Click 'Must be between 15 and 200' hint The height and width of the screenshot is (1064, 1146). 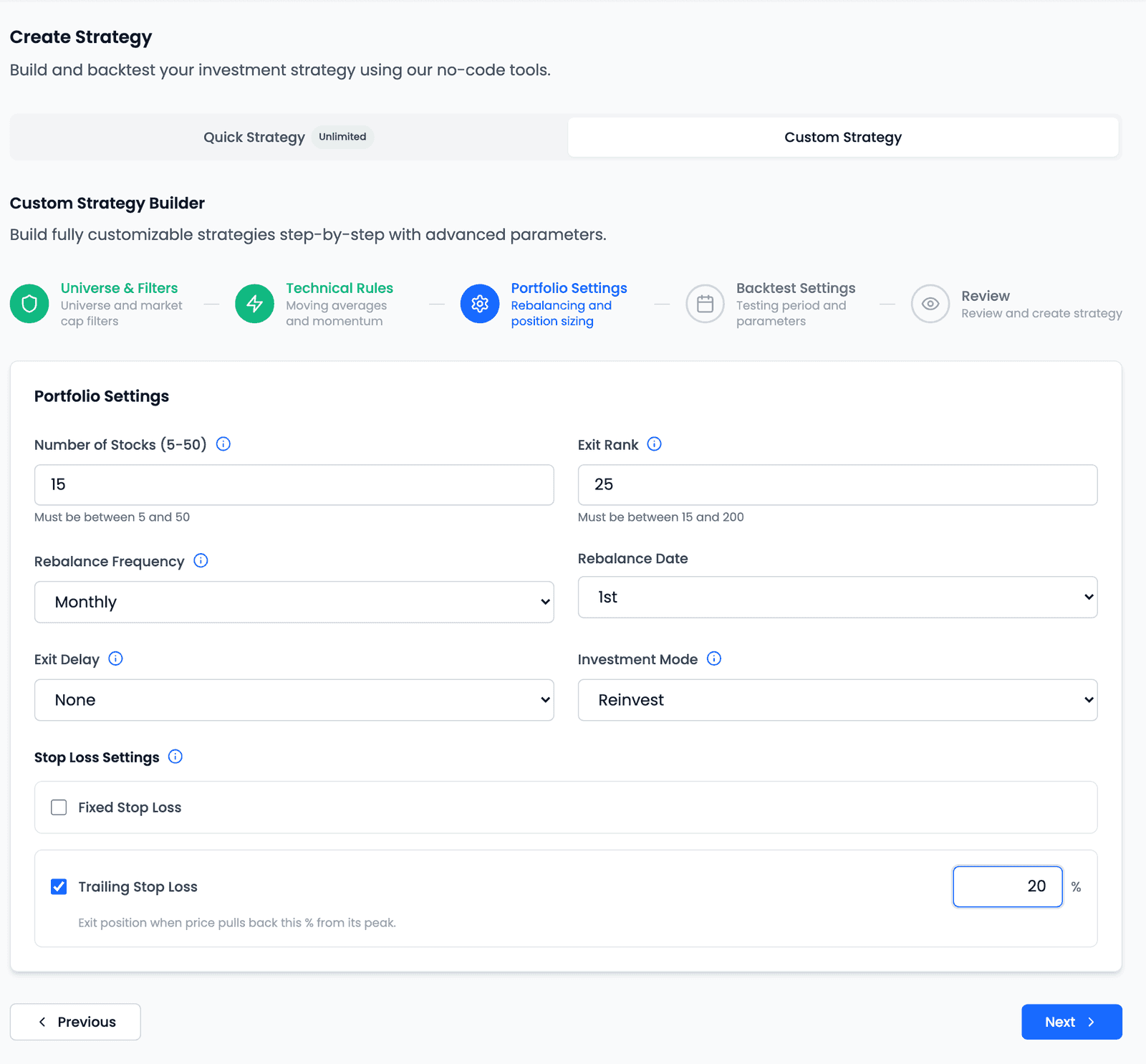(661, 517)
